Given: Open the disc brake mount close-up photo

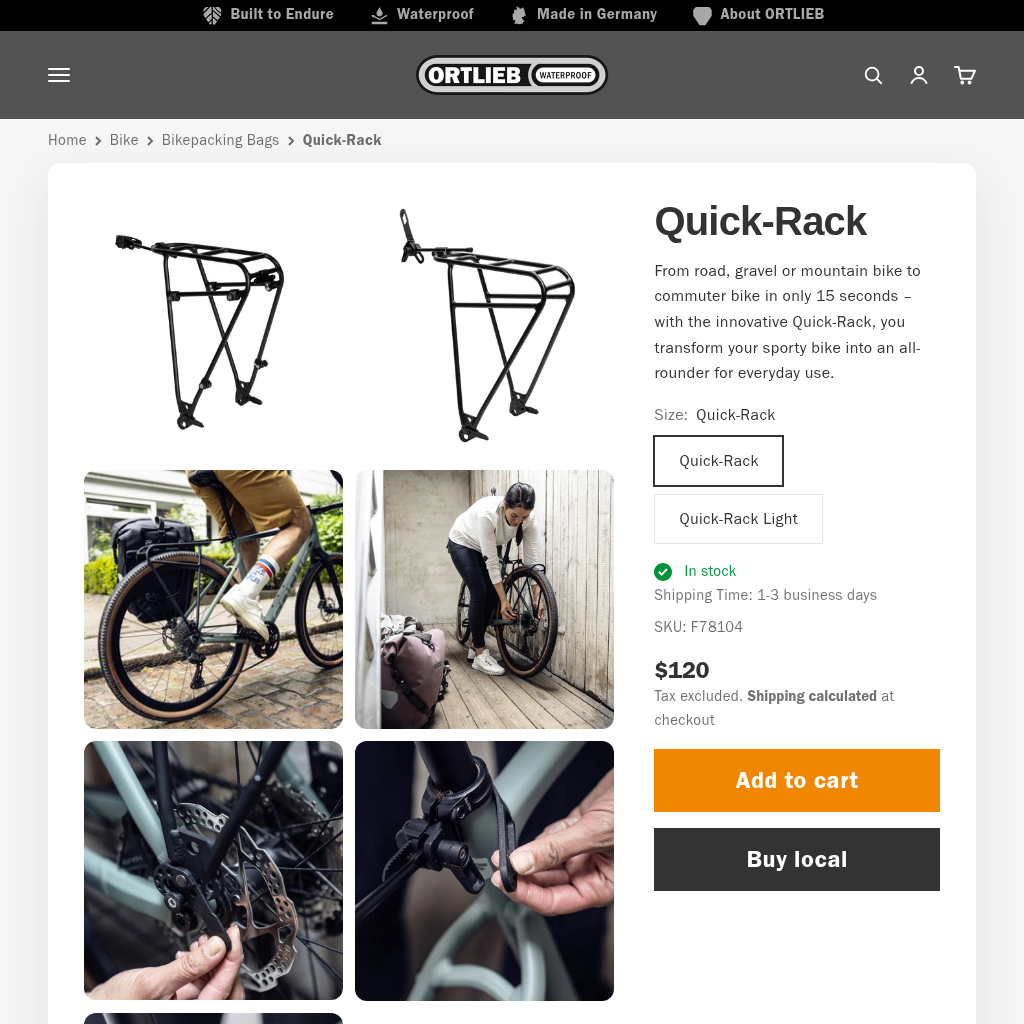Looking at the screenshot, I should coord(213,870).
